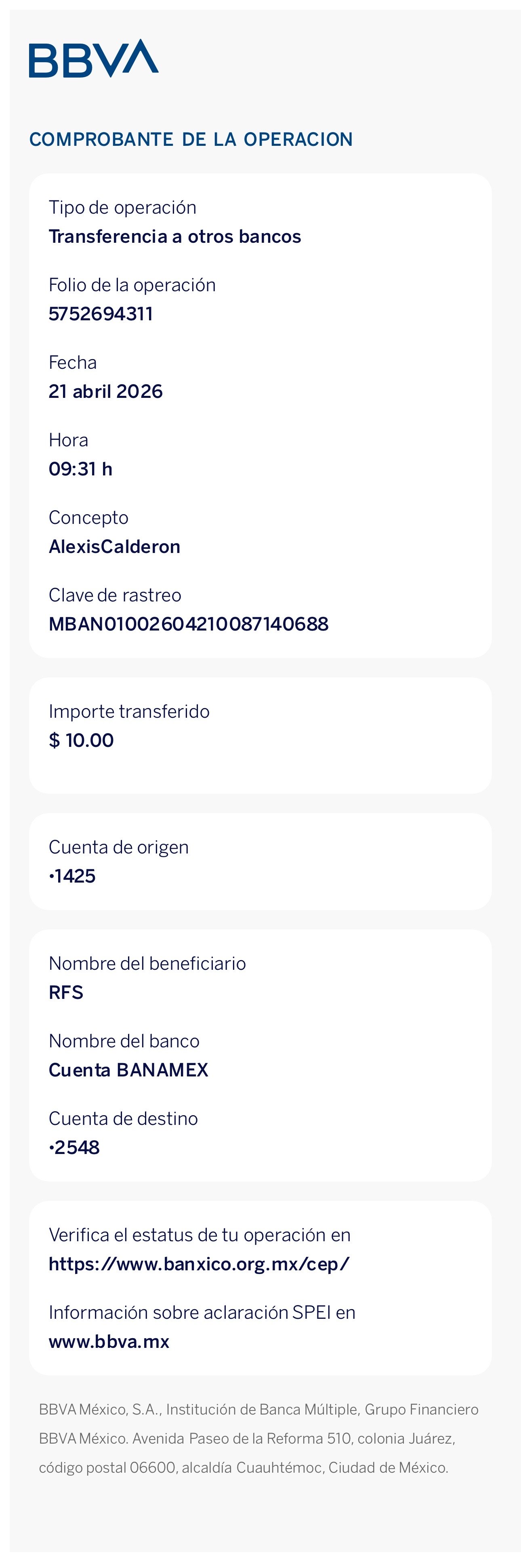
Task: Open the www.bbva.mx link
Action: pyautogui.click(x=109, y=1341)
